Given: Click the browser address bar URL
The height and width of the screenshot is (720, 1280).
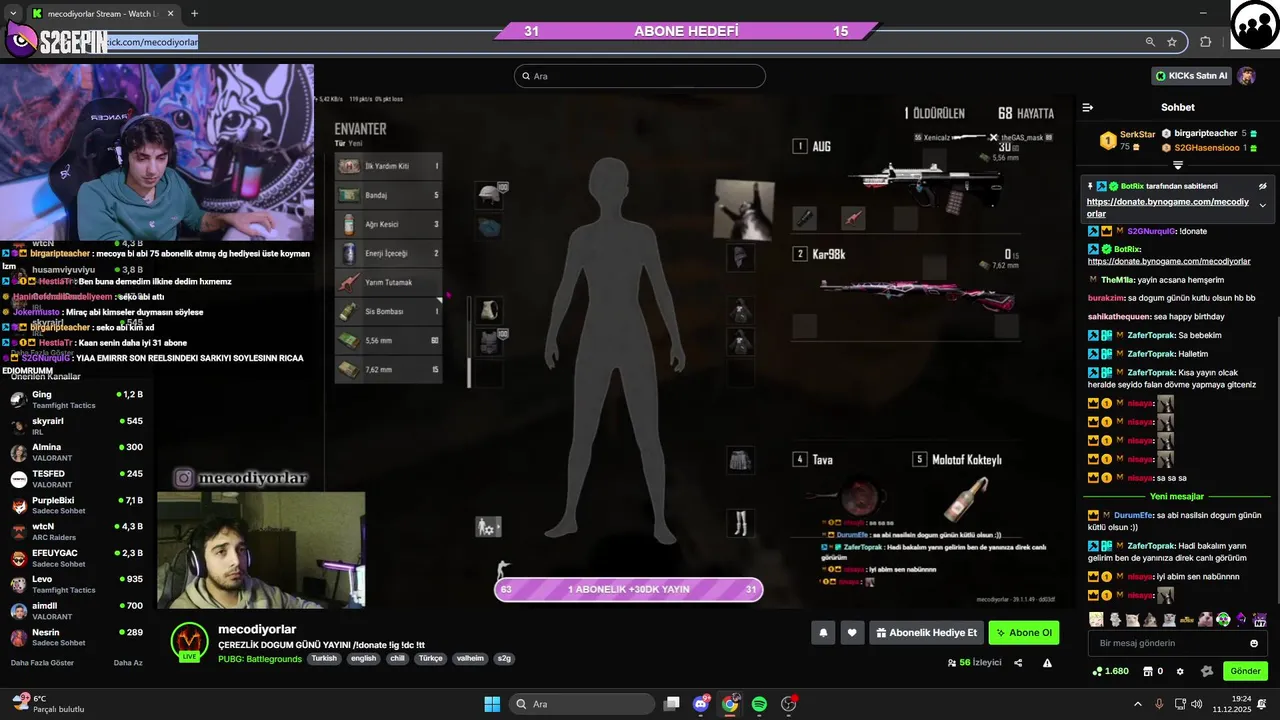Looking at the screenshot, I should point(152,42).
